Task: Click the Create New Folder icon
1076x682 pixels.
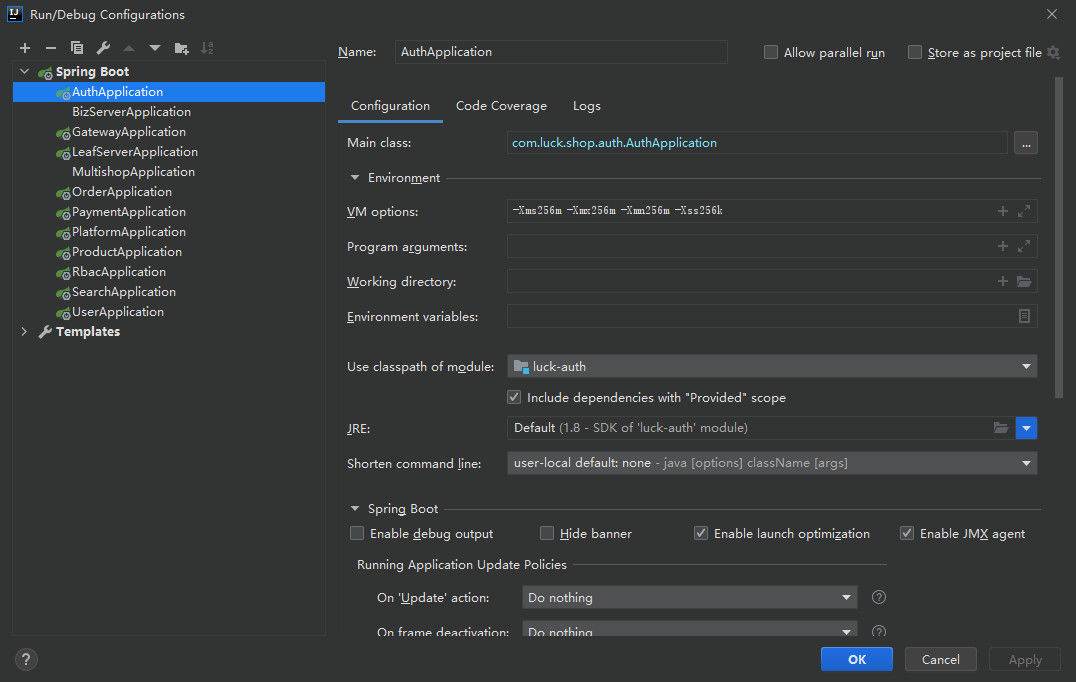Action: [181, 48]
